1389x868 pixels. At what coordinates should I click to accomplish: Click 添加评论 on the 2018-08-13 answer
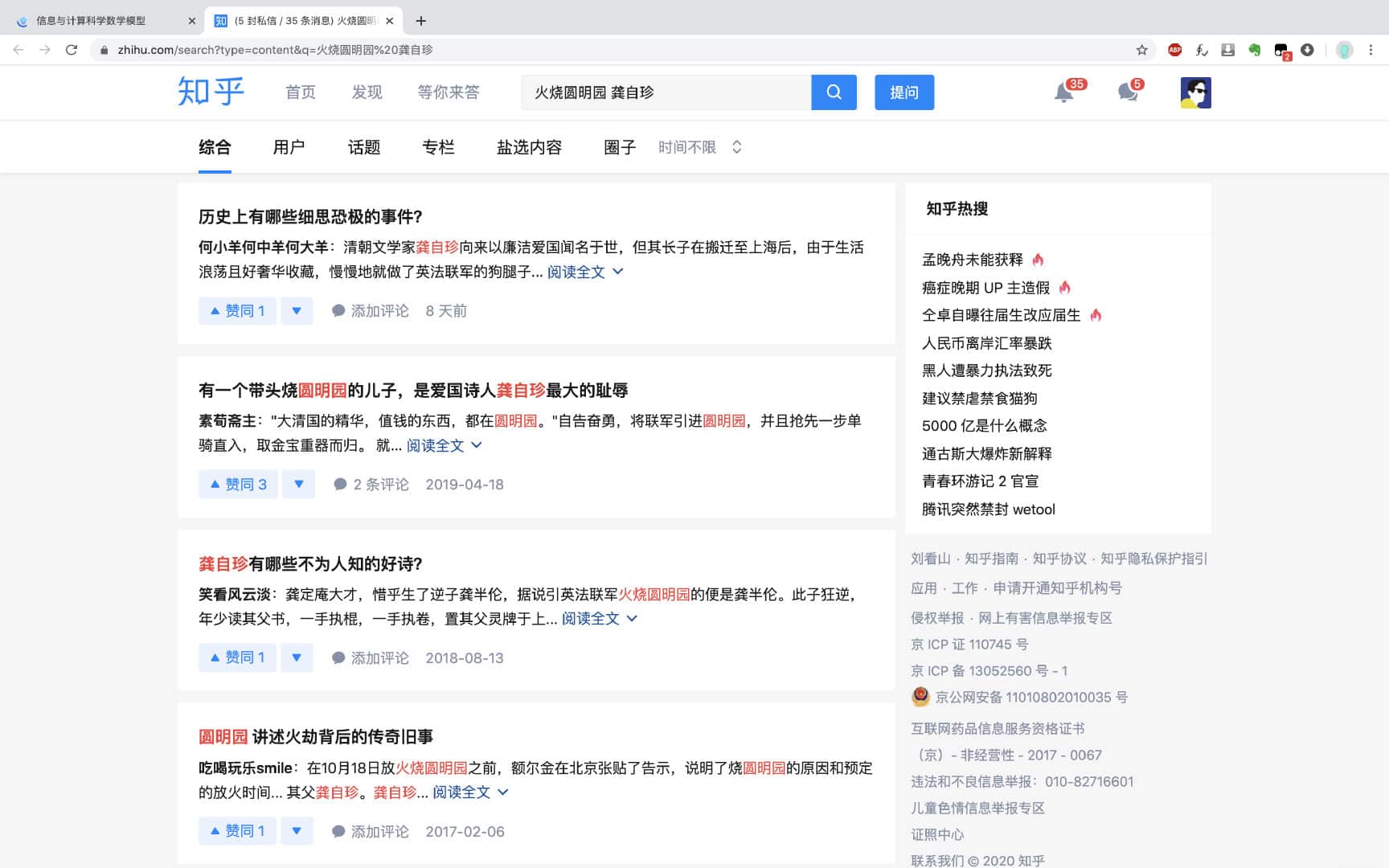pyautogui.click(x=371, y=658)
